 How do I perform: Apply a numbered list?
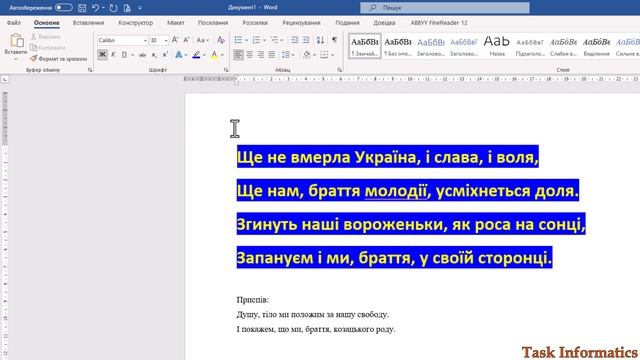point(256,40)
